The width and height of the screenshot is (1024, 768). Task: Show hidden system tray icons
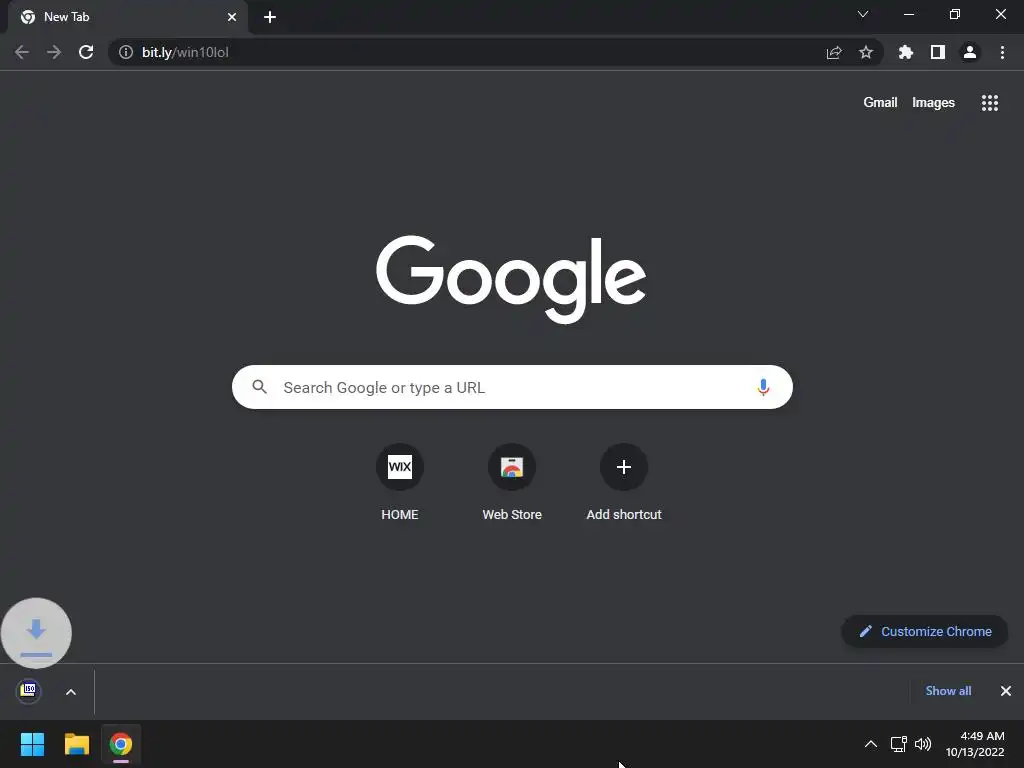(x=871, y=744)
